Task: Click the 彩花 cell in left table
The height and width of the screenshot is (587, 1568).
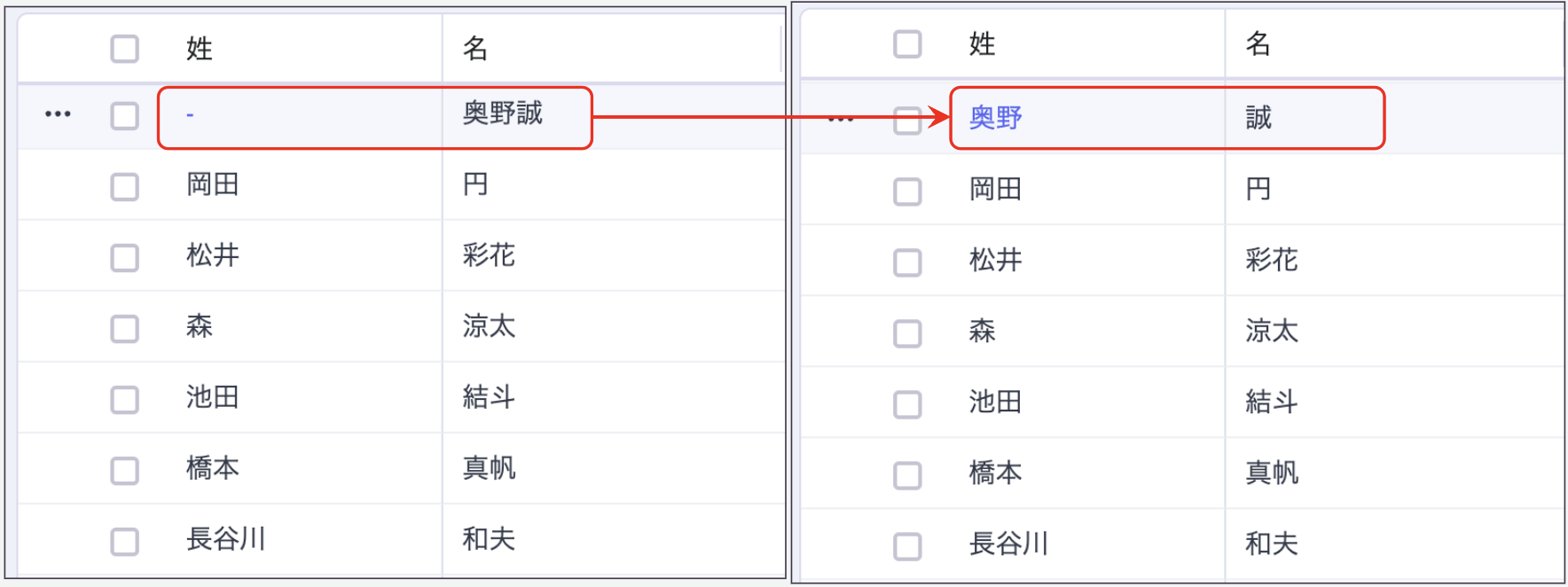Action: [x=489, y=256]
